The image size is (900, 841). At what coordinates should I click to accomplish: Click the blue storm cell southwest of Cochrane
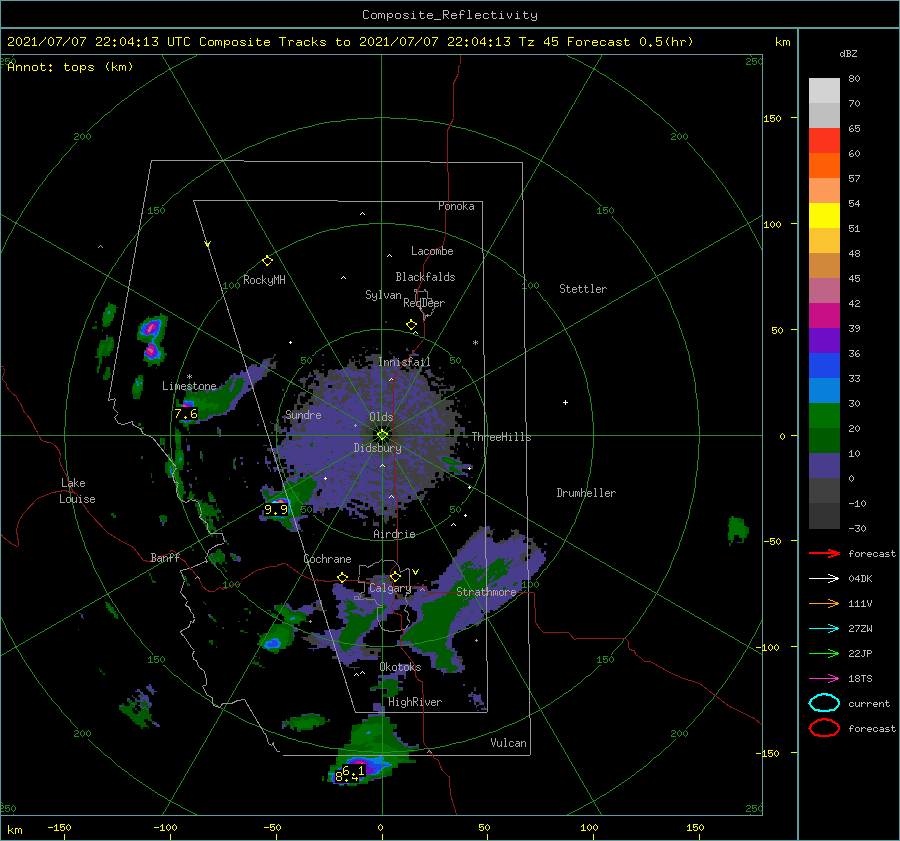[x=272, y=643]
